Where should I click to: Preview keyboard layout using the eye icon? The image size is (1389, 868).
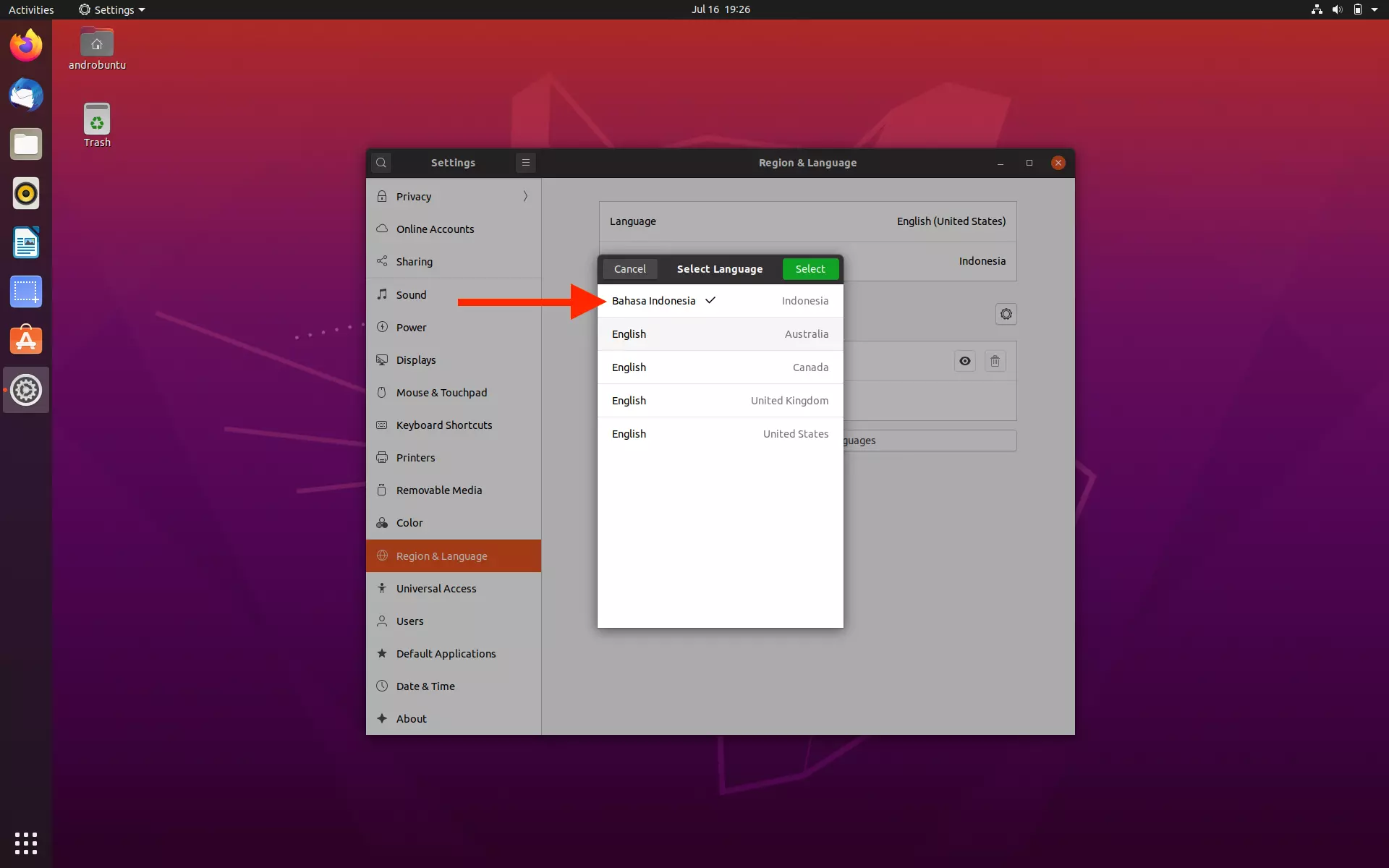(965, 361)
